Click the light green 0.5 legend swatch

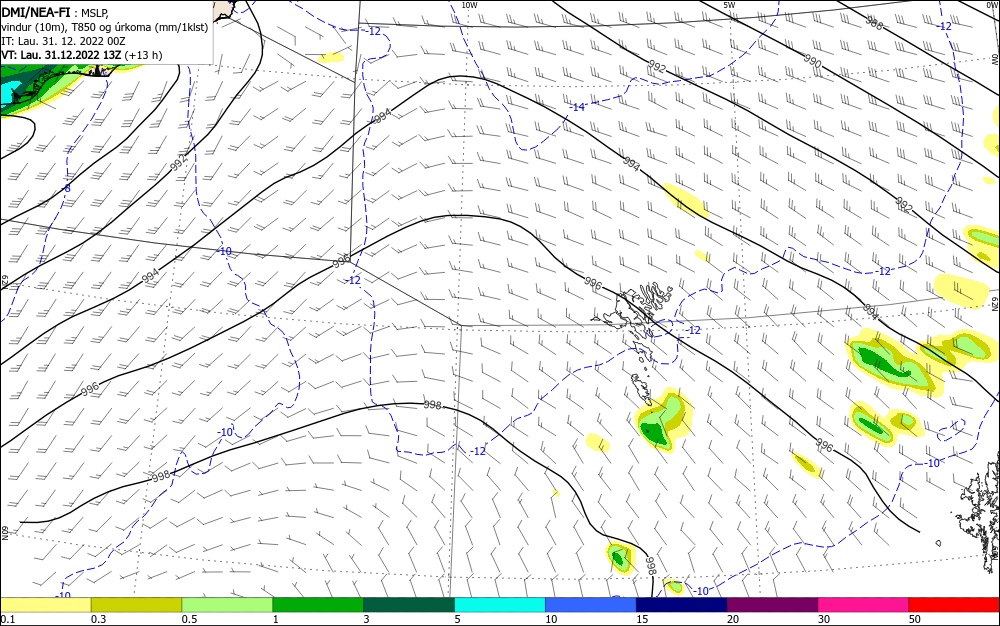point(227,605)
